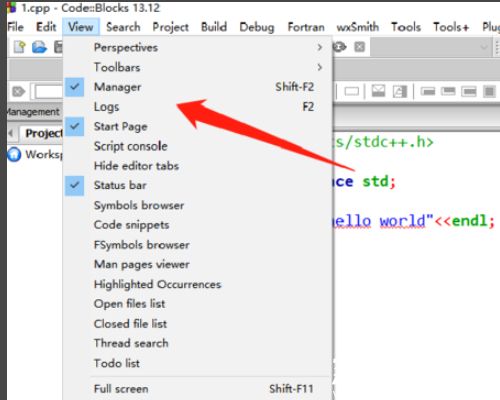Click the document icon beside the envelope
The width and height of the screenshot is (500, 400).
(400, 91)
